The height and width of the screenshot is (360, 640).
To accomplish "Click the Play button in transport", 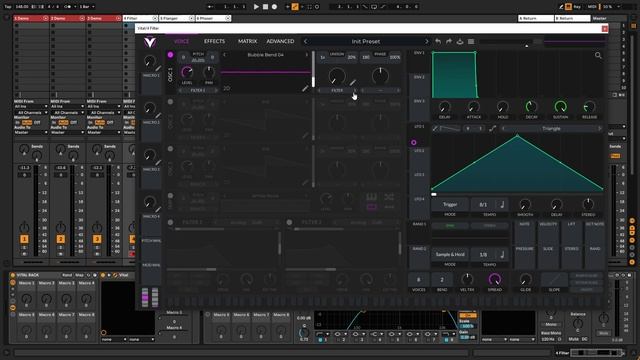I will tap(256, 7).
